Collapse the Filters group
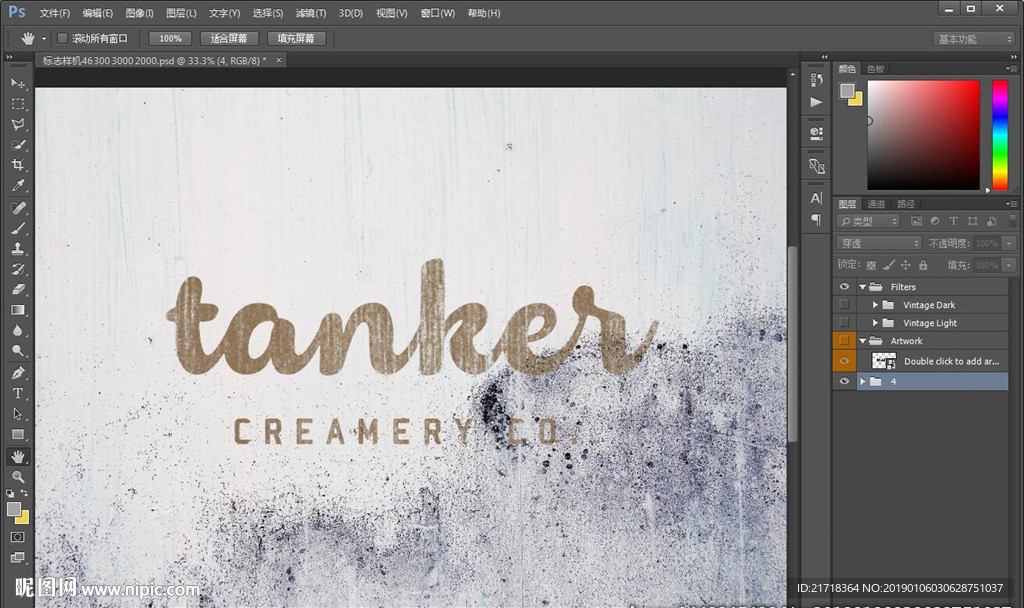Image resolution: width=1024 pixels, height=608 pixels. pyautogui.click(x=863, y=287)
